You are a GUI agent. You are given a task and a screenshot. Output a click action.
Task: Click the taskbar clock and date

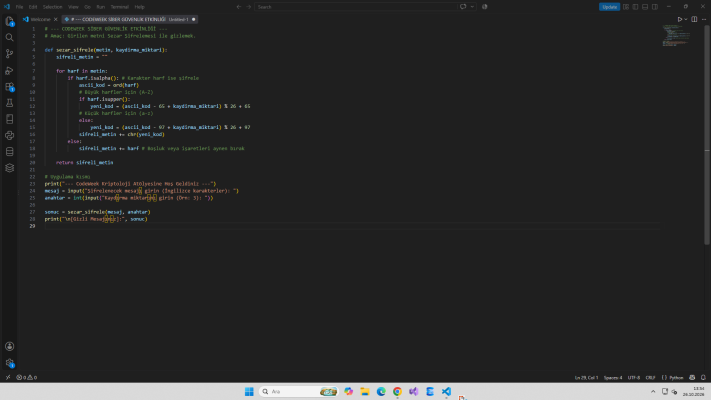(x=694, y=391)
